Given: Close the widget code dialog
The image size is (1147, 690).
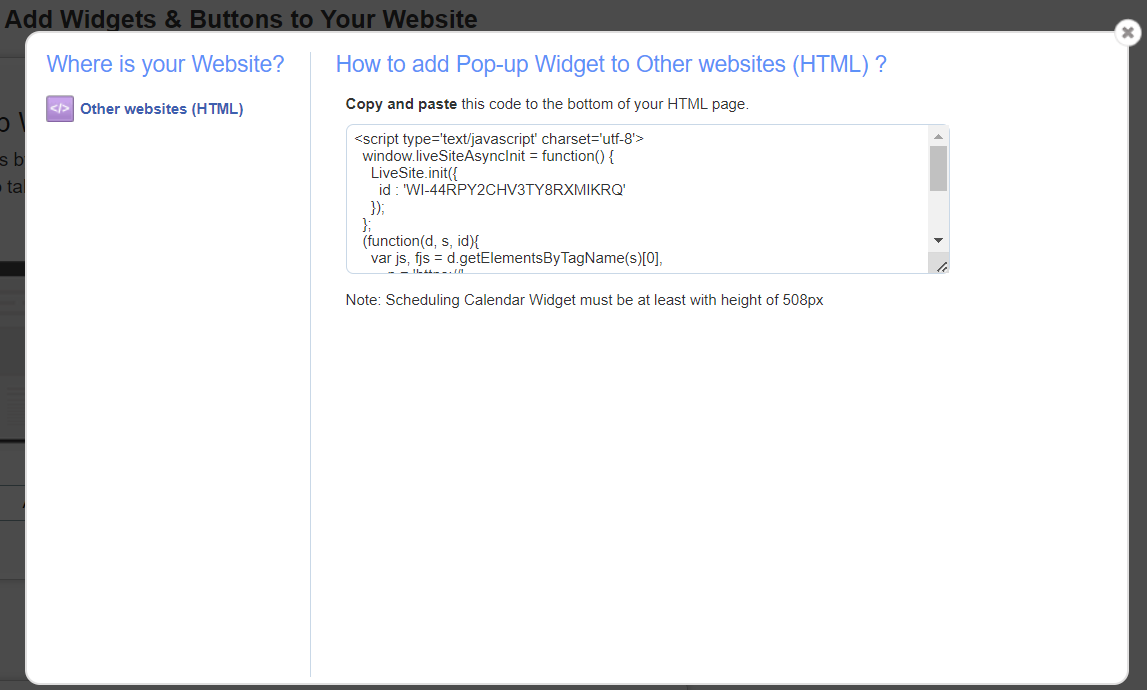Looking at the screenshot, I should click(x=1127, y=33).
